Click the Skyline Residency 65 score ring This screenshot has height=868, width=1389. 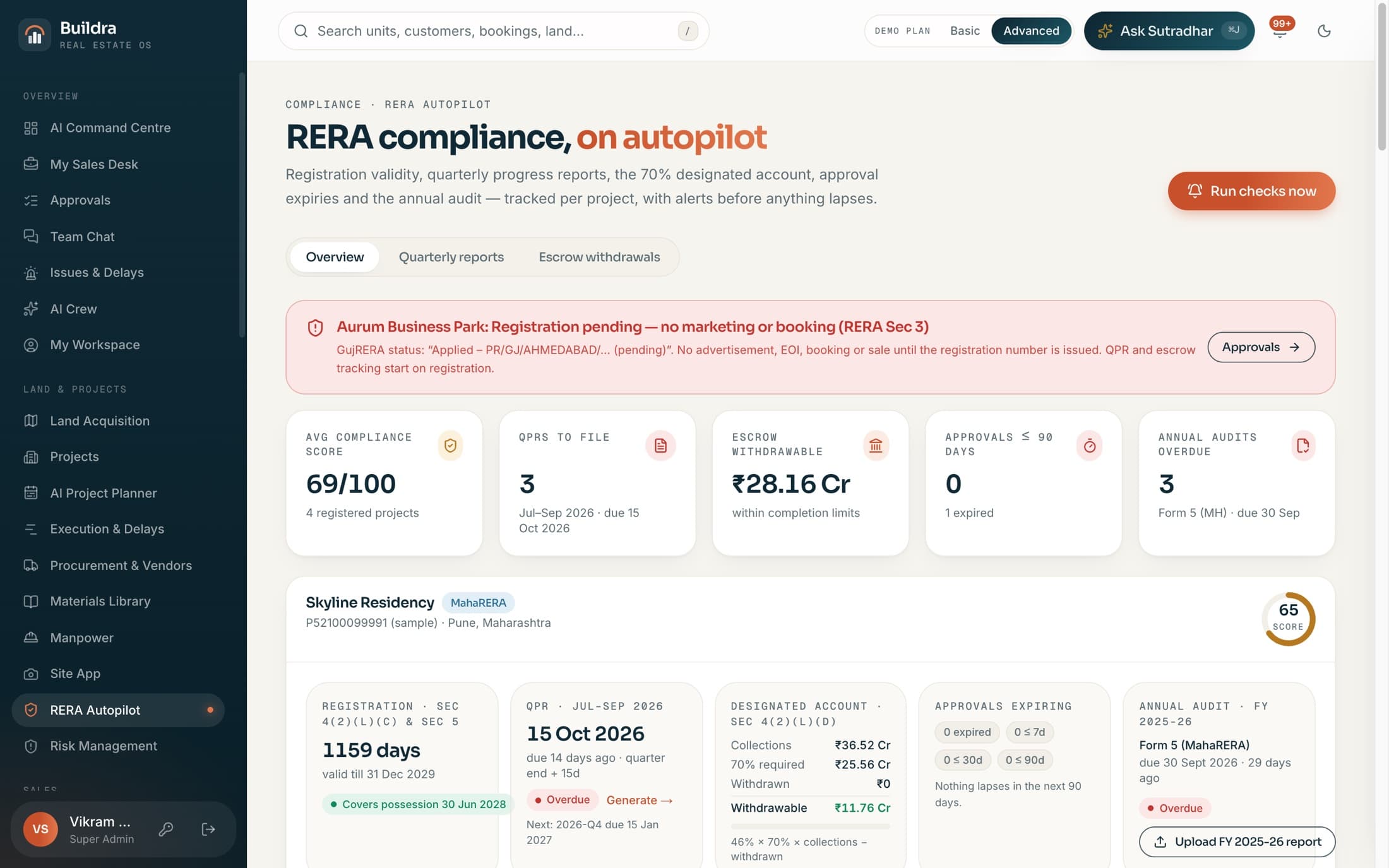tap(1288, 619)
